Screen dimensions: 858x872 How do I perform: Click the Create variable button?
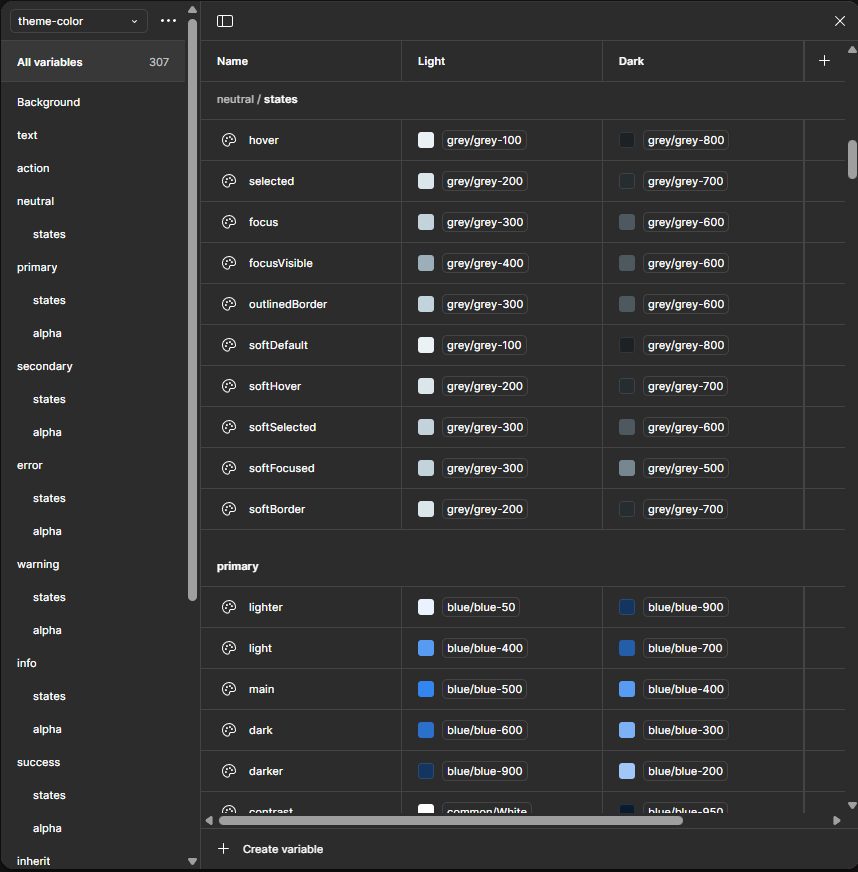tap(271, 849)
